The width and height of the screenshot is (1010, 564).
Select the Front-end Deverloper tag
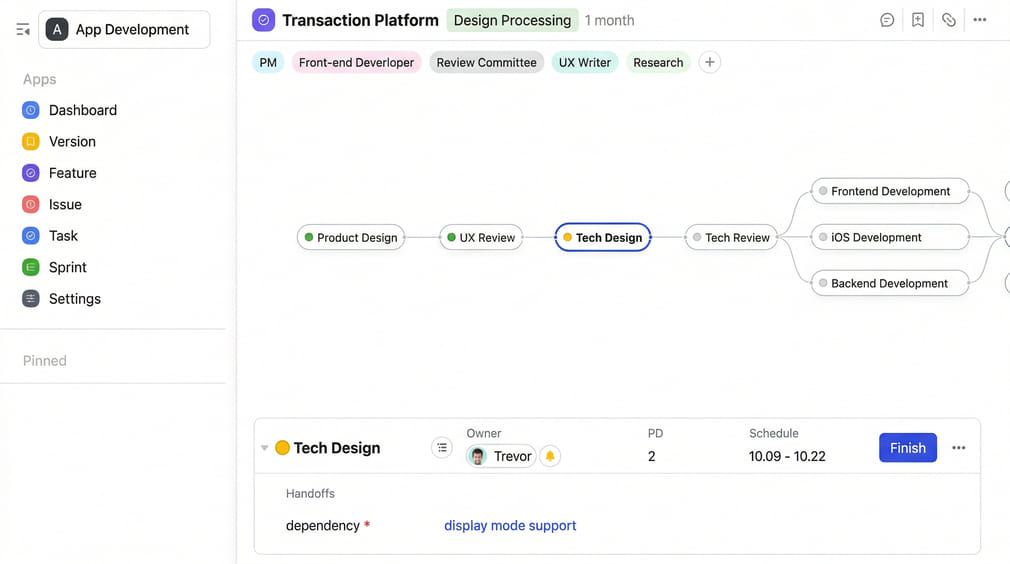356,62
